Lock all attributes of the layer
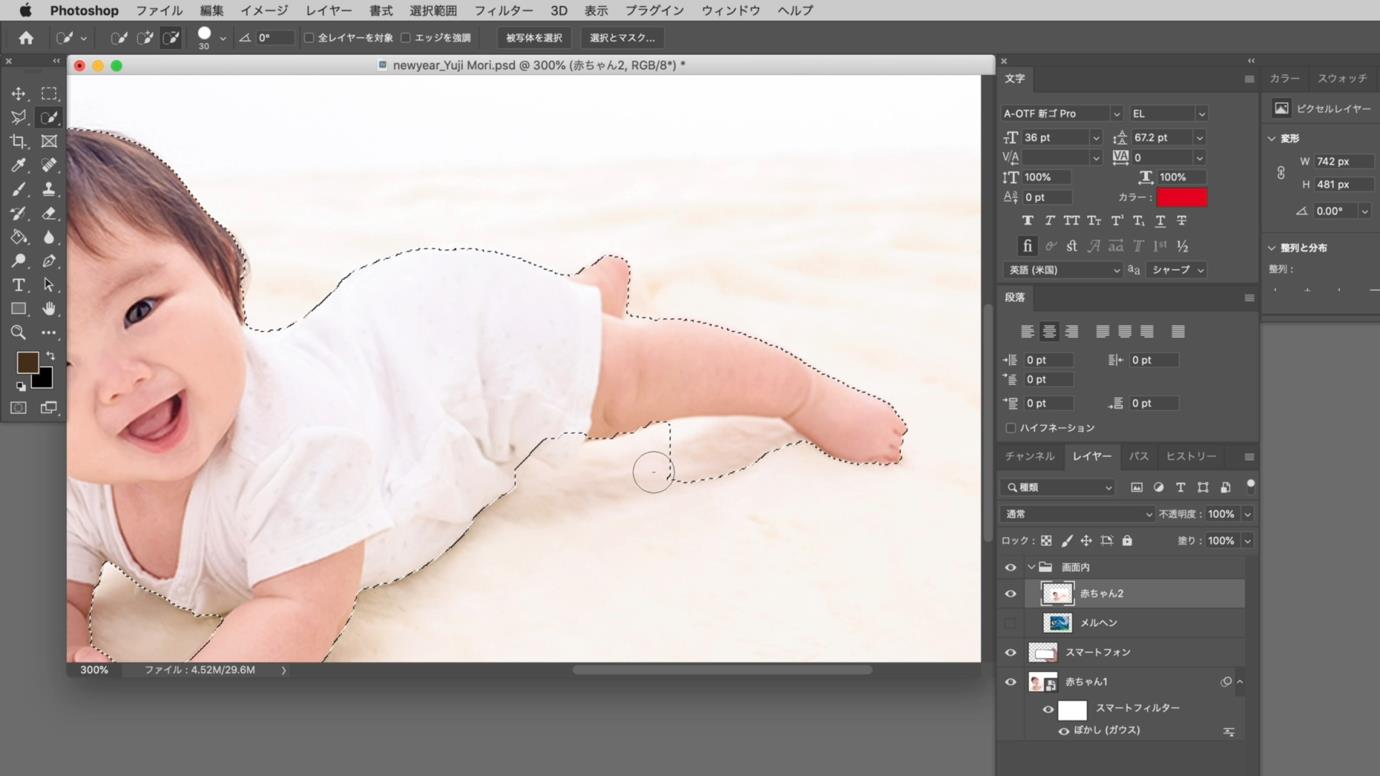Image resolution: width=1380 pixels, height=776 pixels. tap(1127, 541)
